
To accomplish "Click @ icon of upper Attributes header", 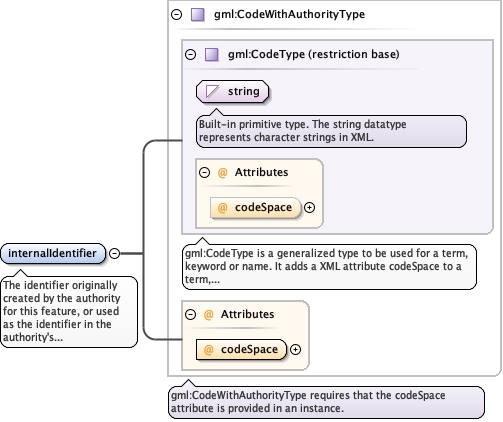I will coord(222,172).
